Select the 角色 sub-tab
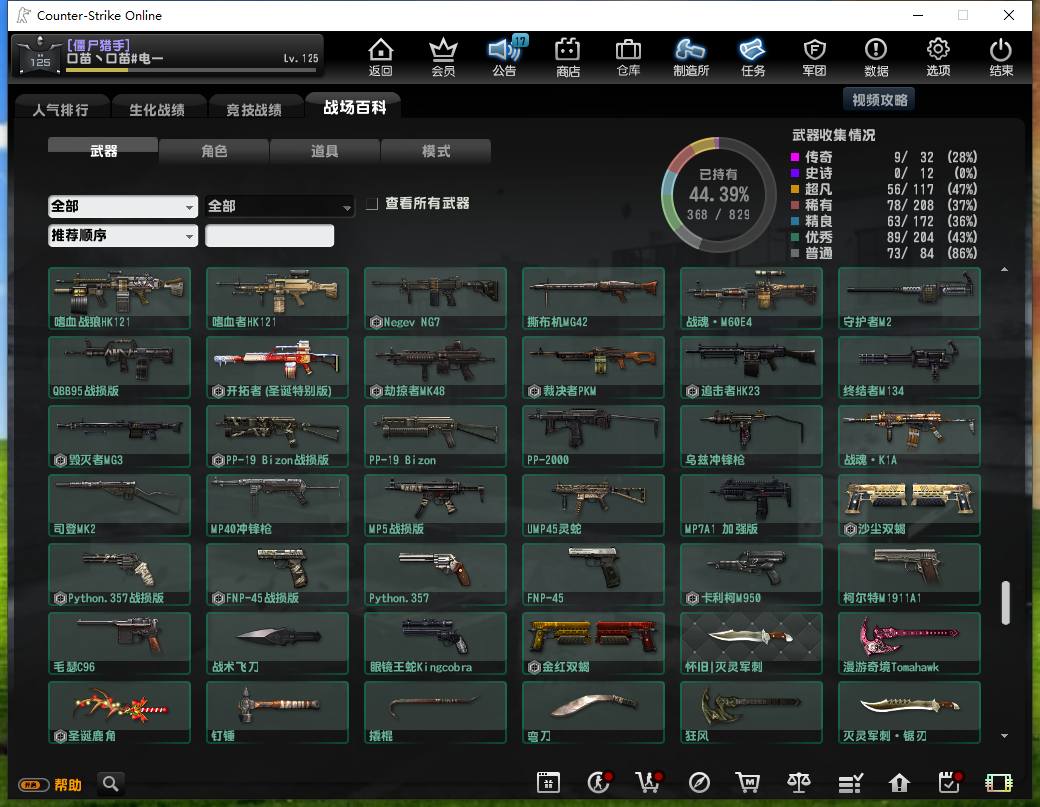Image resolution: width=1040 pixels, height=807 pixels. [214, 151]
